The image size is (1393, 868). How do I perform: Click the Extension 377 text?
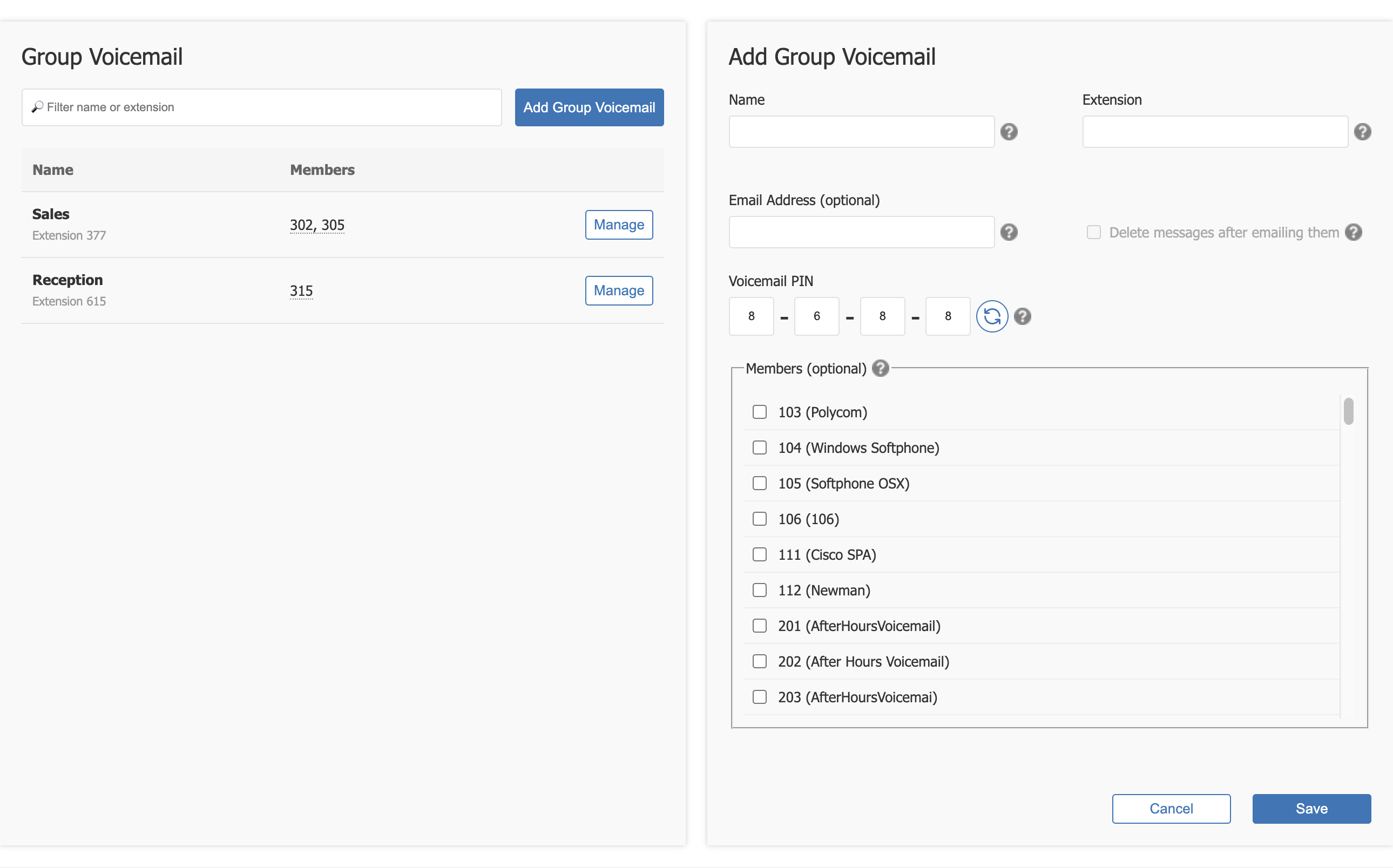pyautogui.click(x=69, y=235)
